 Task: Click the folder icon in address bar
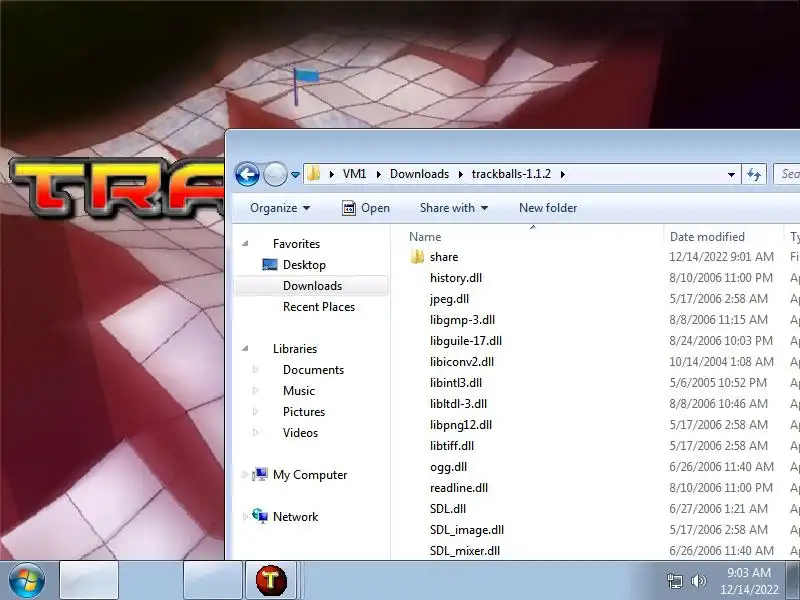[314, 174]
